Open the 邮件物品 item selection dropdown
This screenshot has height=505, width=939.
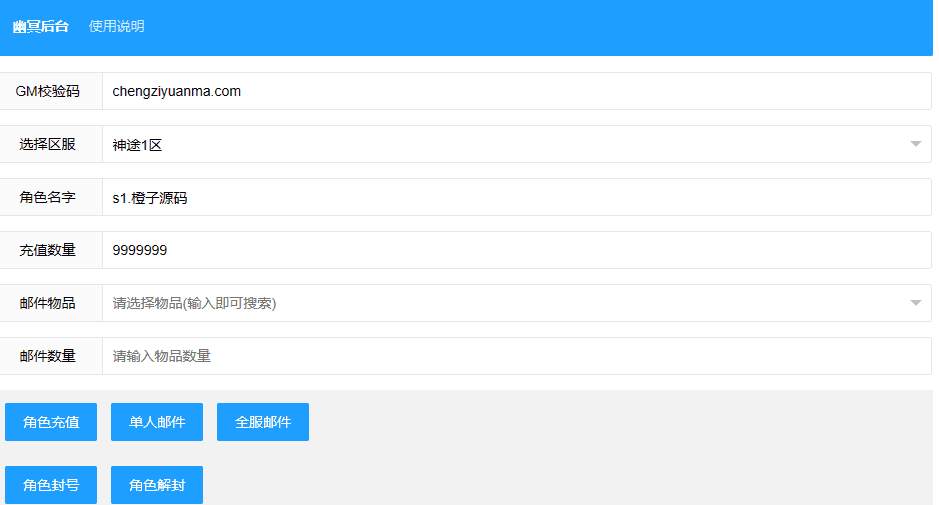coord(500,303)
